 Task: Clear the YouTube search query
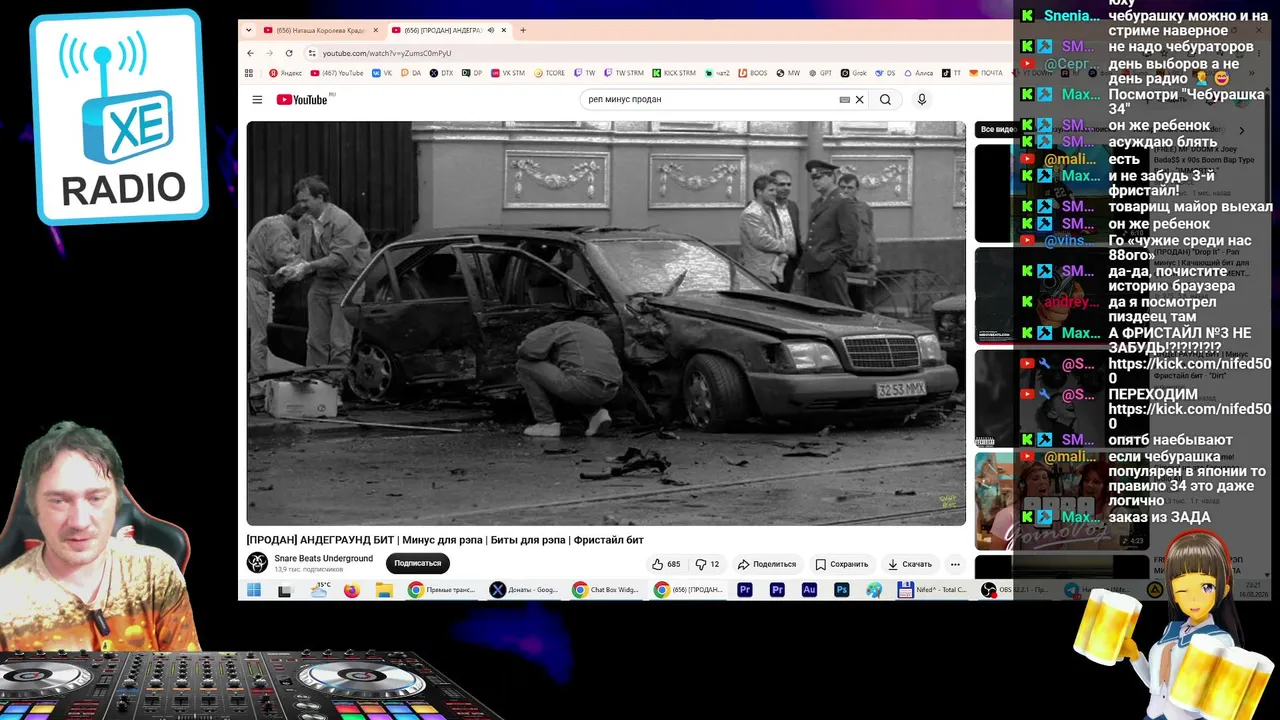tap(859, 99)
